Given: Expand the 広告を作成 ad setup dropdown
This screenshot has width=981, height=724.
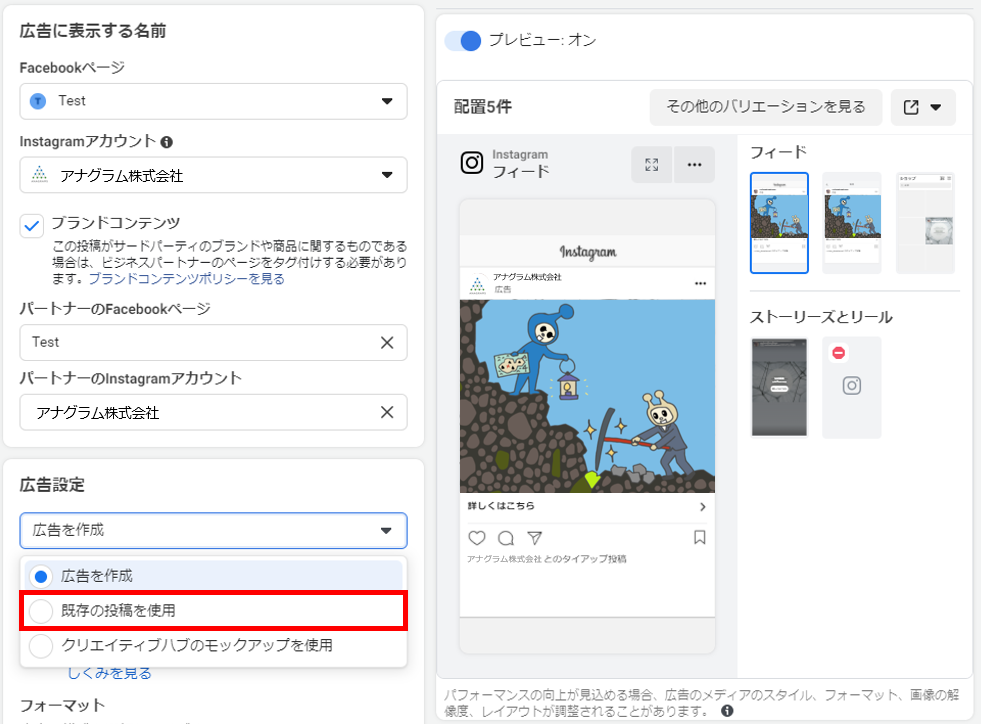Looking at the screenshot, I should point(213,530).
